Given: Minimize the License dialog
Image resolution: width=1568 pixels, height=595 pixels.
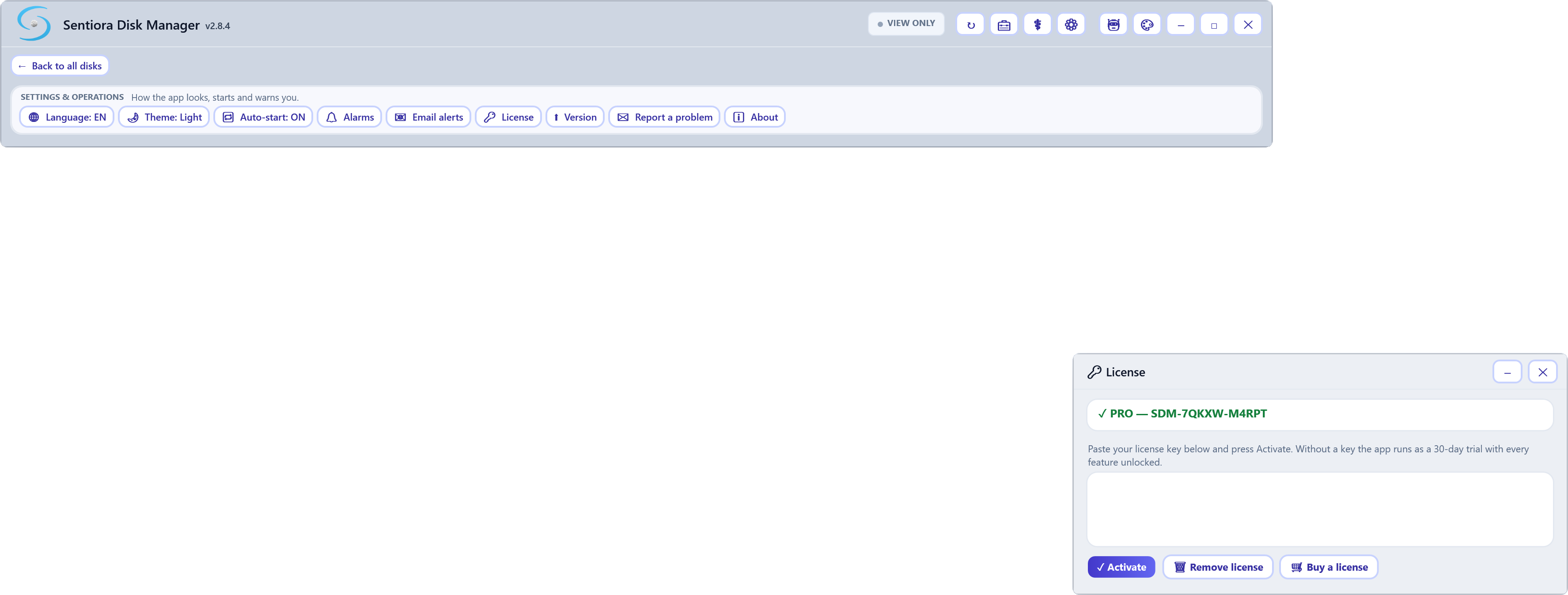Looking at the screenshot, I should tap(1507, 372).
